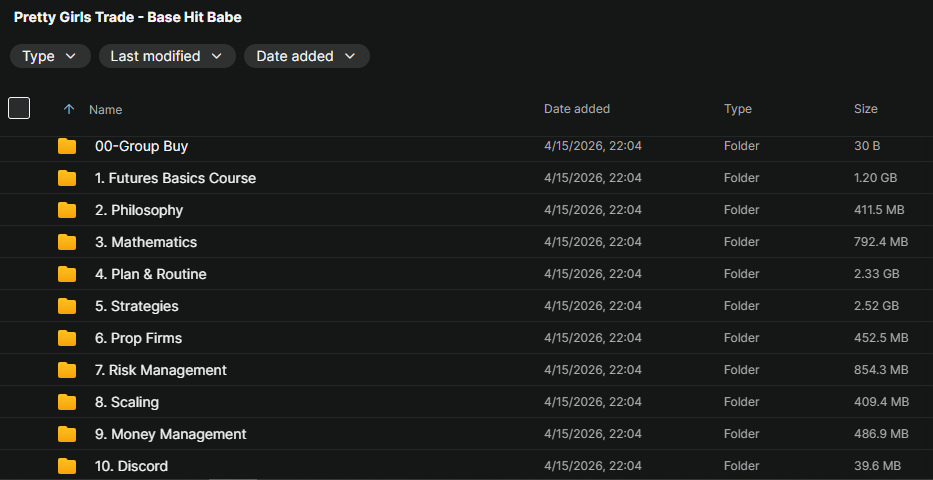Expand the Last modified filter
The height and width of the screenshot is (480, 933).
pos(167,56)
